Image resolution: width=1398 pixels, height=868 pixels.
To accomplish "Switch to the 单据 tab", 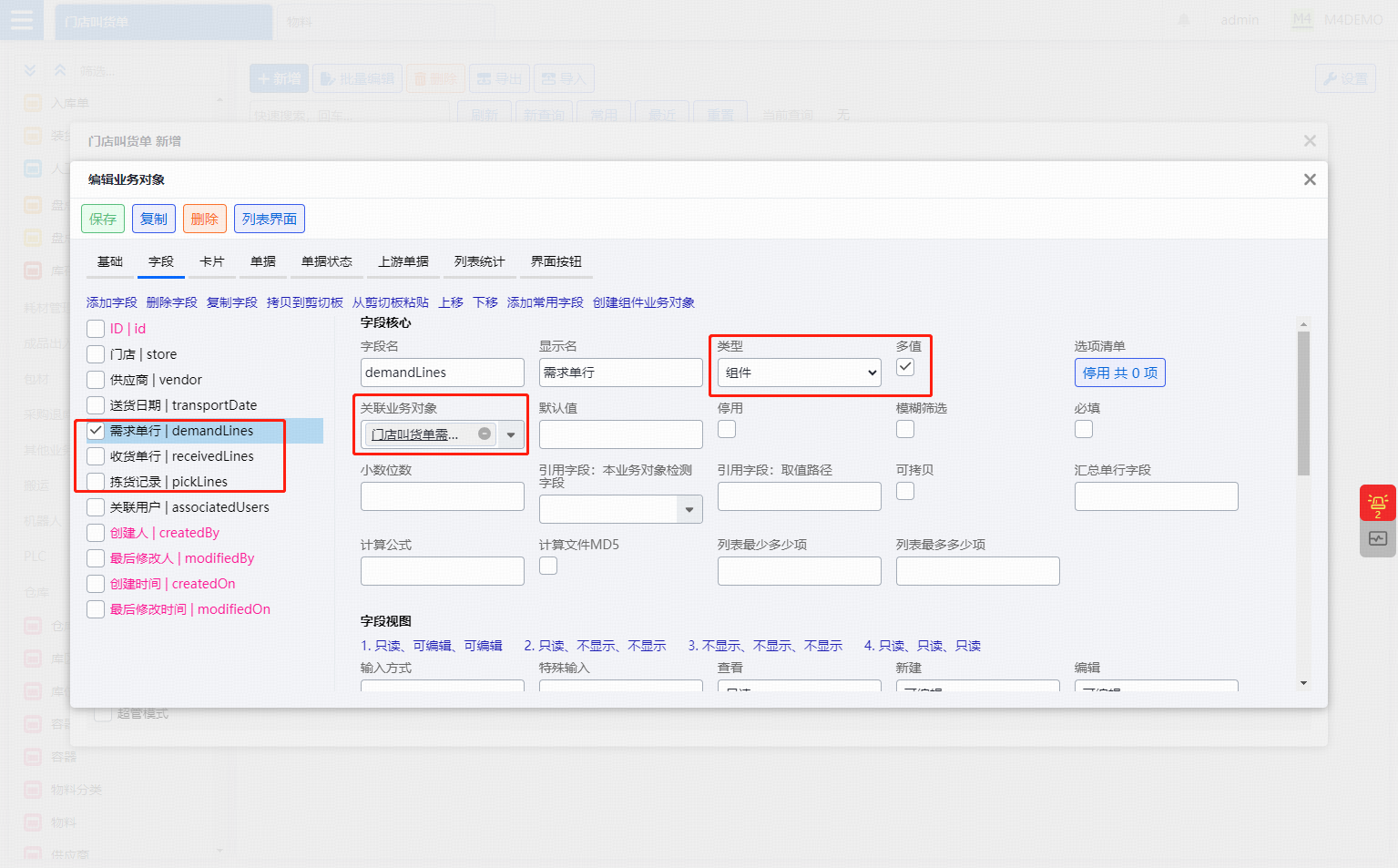I will pyautogui.click(x=263, y=261).
